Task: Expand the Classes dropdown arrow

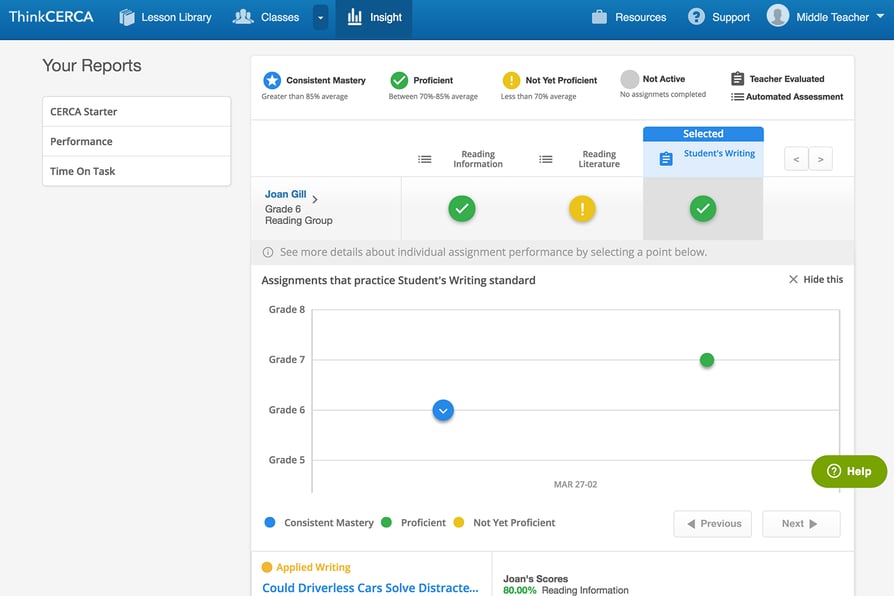Action: coord(320,18)
